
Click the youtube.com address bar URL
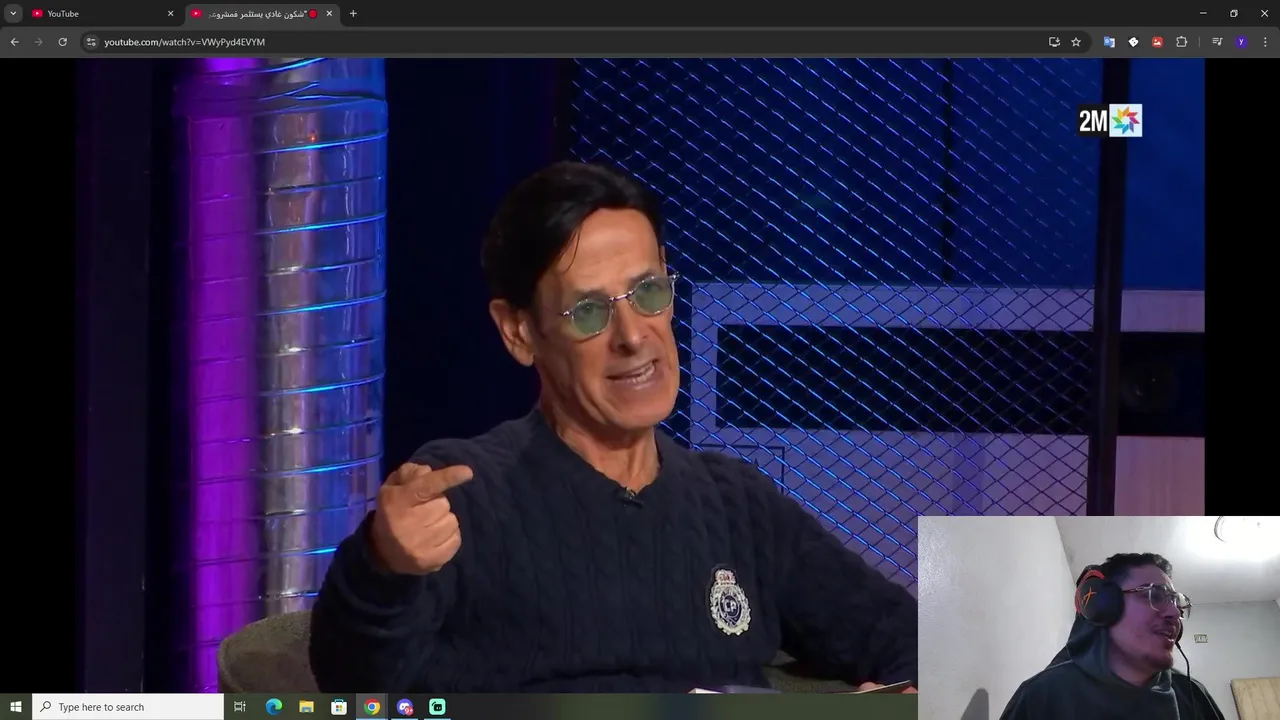[184, 42]
